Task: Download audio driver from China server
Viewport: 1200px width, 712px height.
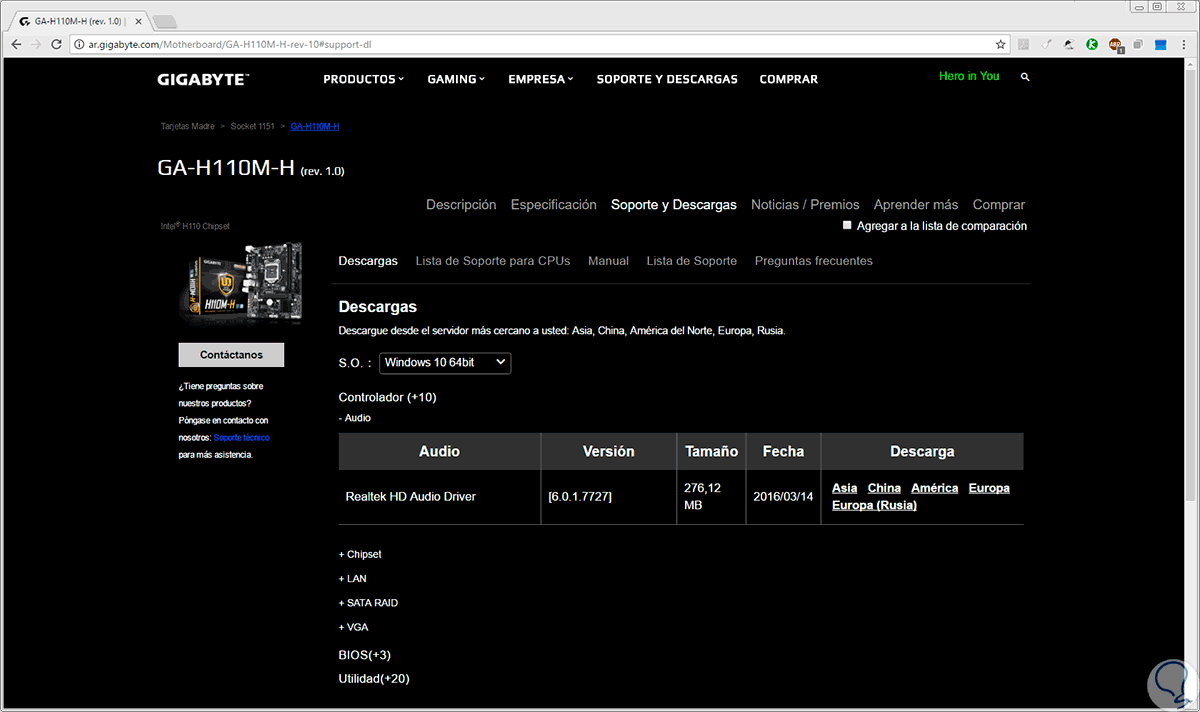Action: pos(884,488)
